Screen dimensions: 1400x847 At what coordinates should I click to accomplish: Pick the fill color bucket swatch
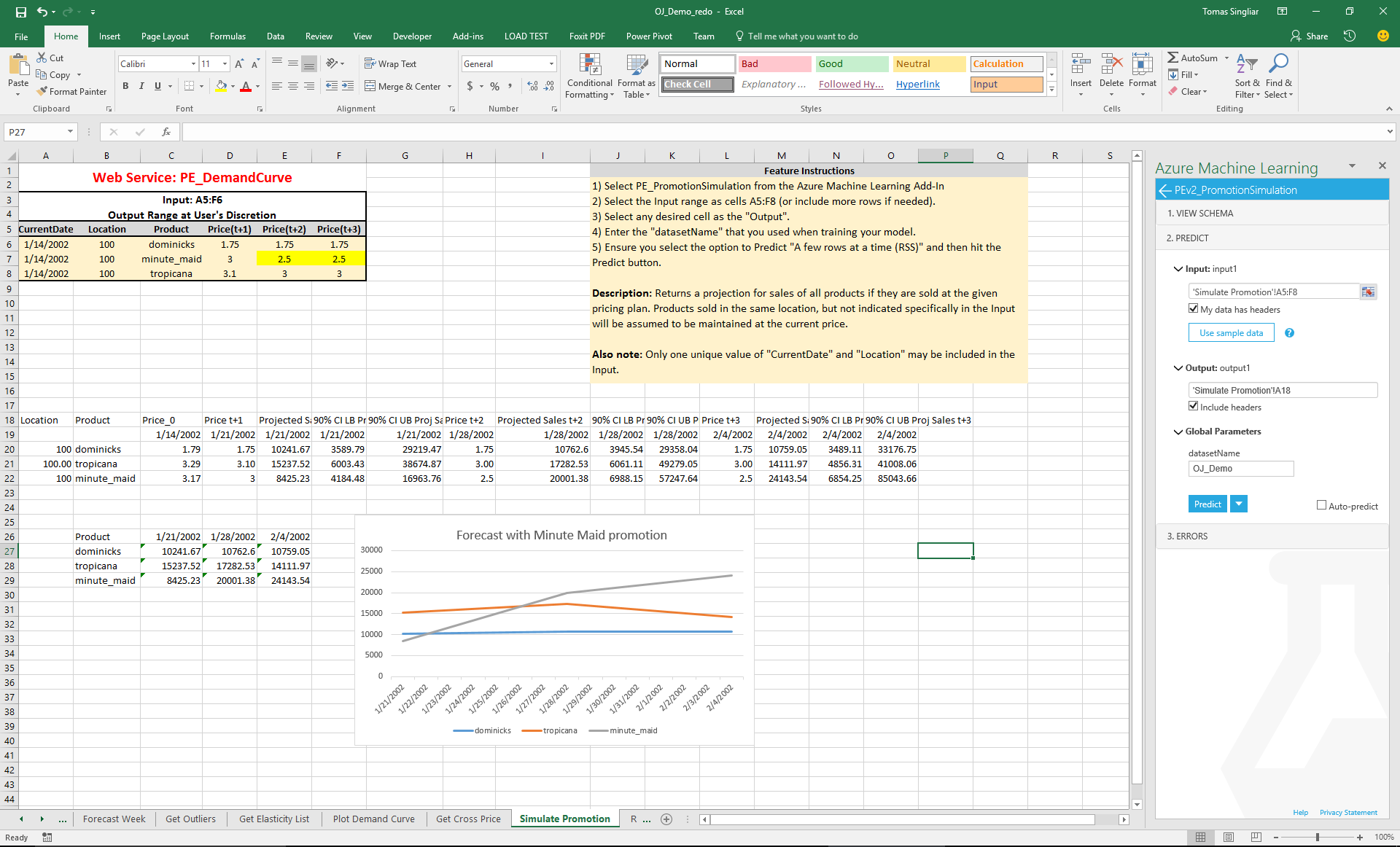(x=221, y=86)
